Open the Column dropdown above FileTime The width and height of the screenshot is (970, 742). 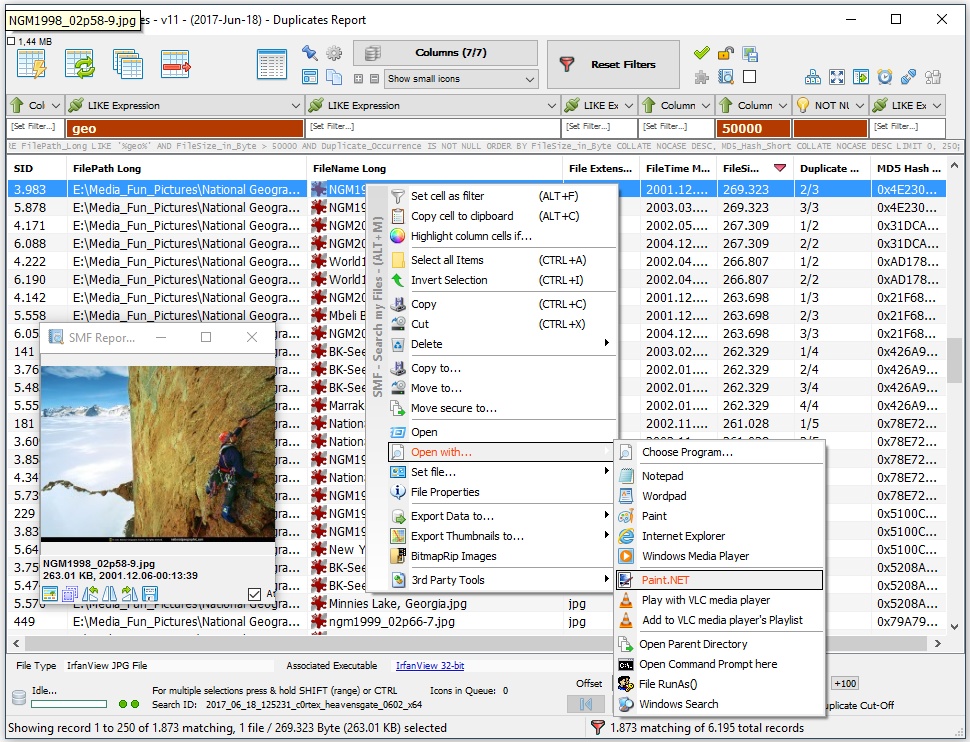point(676,105)
